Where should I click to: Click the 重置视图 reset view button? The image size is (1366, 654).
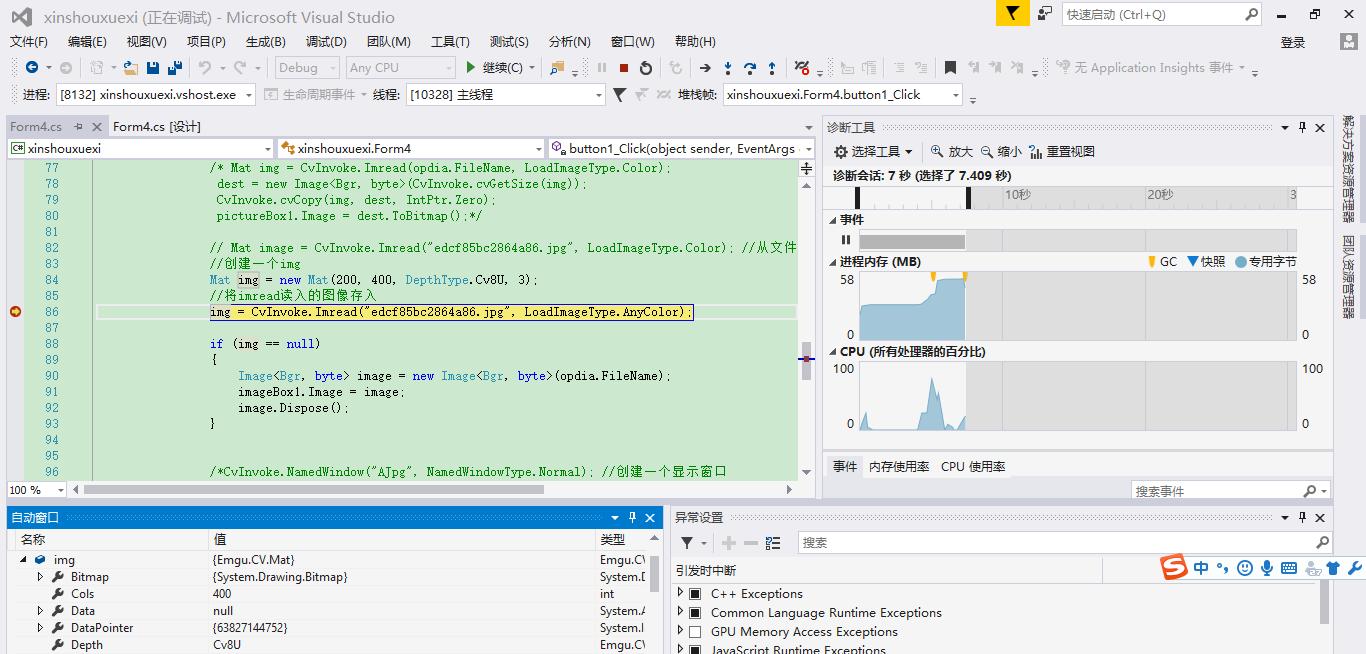1062,152
